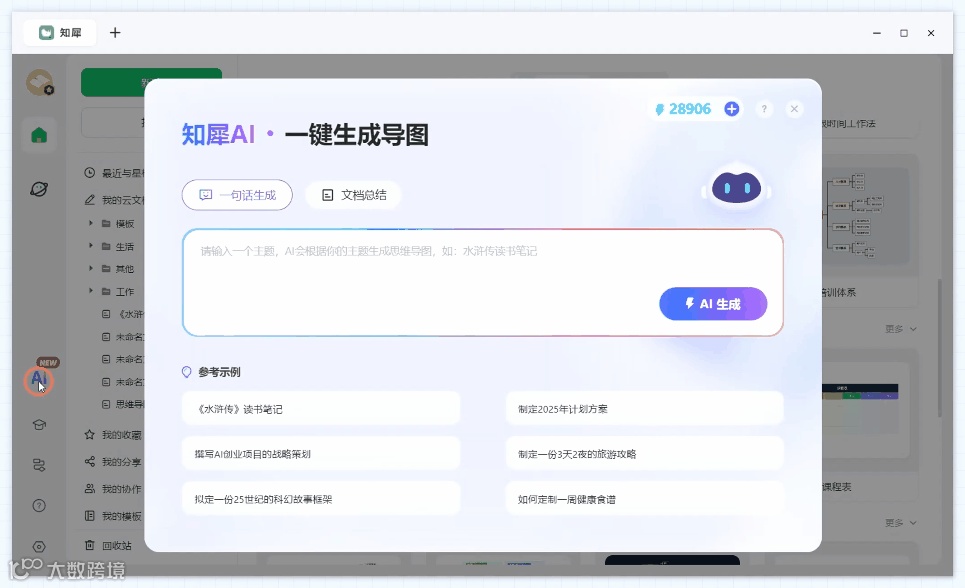Open the 生活 folder
The image size is (965, 588).
(118, 246)
